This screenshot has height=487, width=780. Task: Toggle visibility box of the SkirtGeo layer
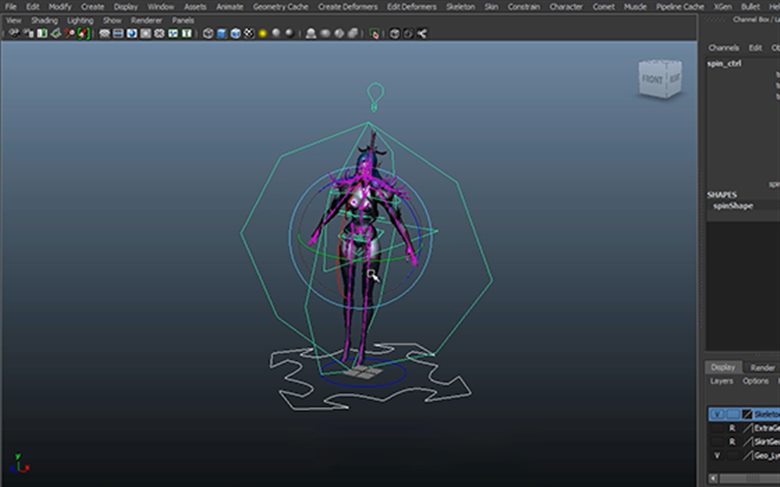click(x=717, y=441)
